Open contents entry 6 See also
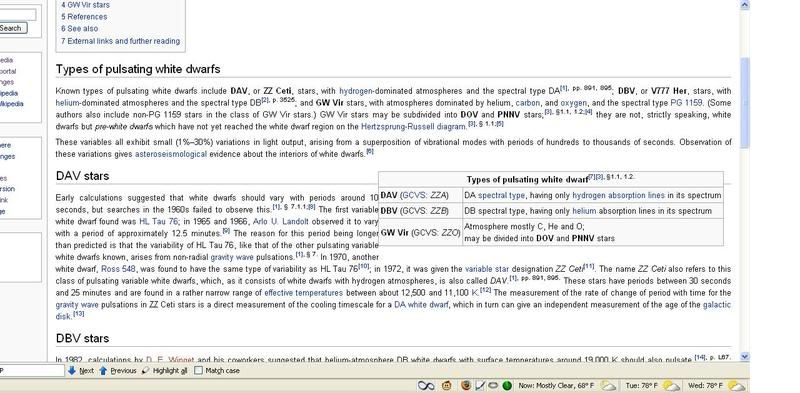Viewport: 800px width, 393px height. [x=80, y=29]
